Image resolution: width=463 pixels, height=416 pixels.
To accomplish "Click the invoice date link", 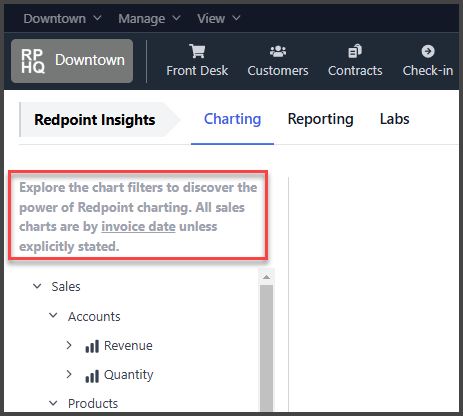I will tap(138, 227).
